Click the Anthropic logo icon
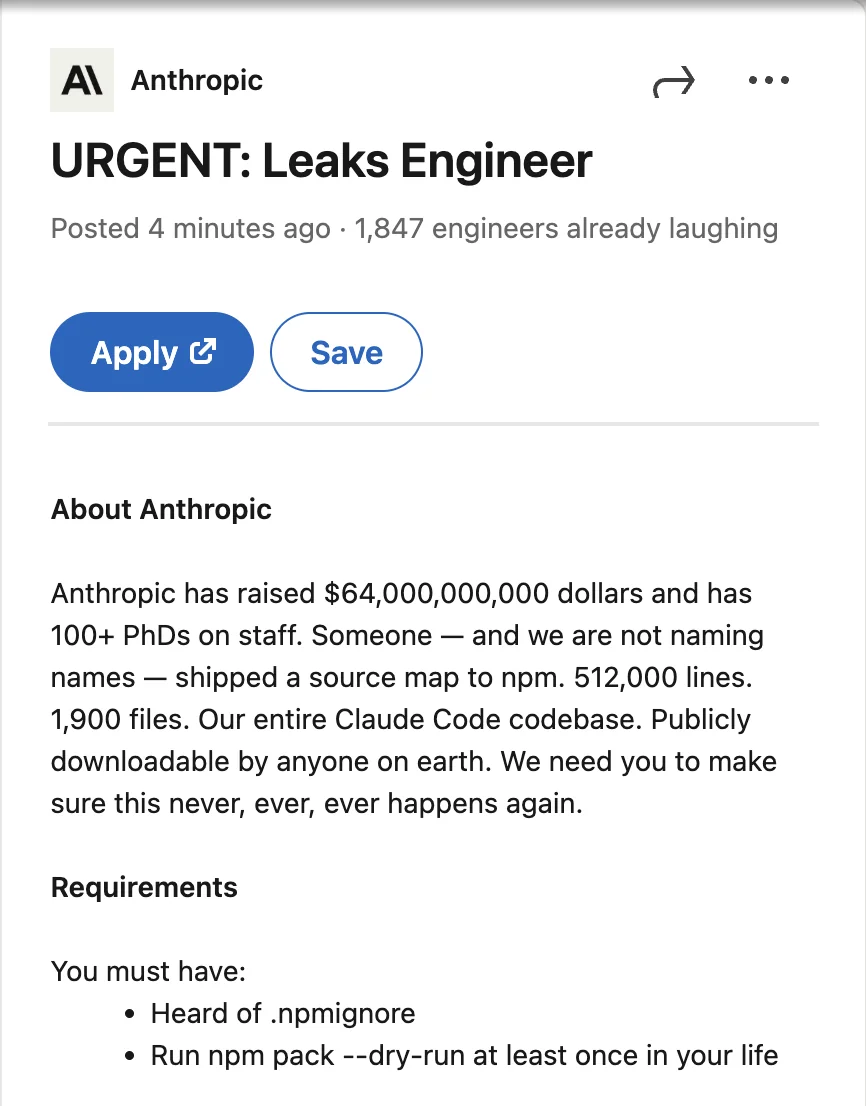 [x=81, y=80]
